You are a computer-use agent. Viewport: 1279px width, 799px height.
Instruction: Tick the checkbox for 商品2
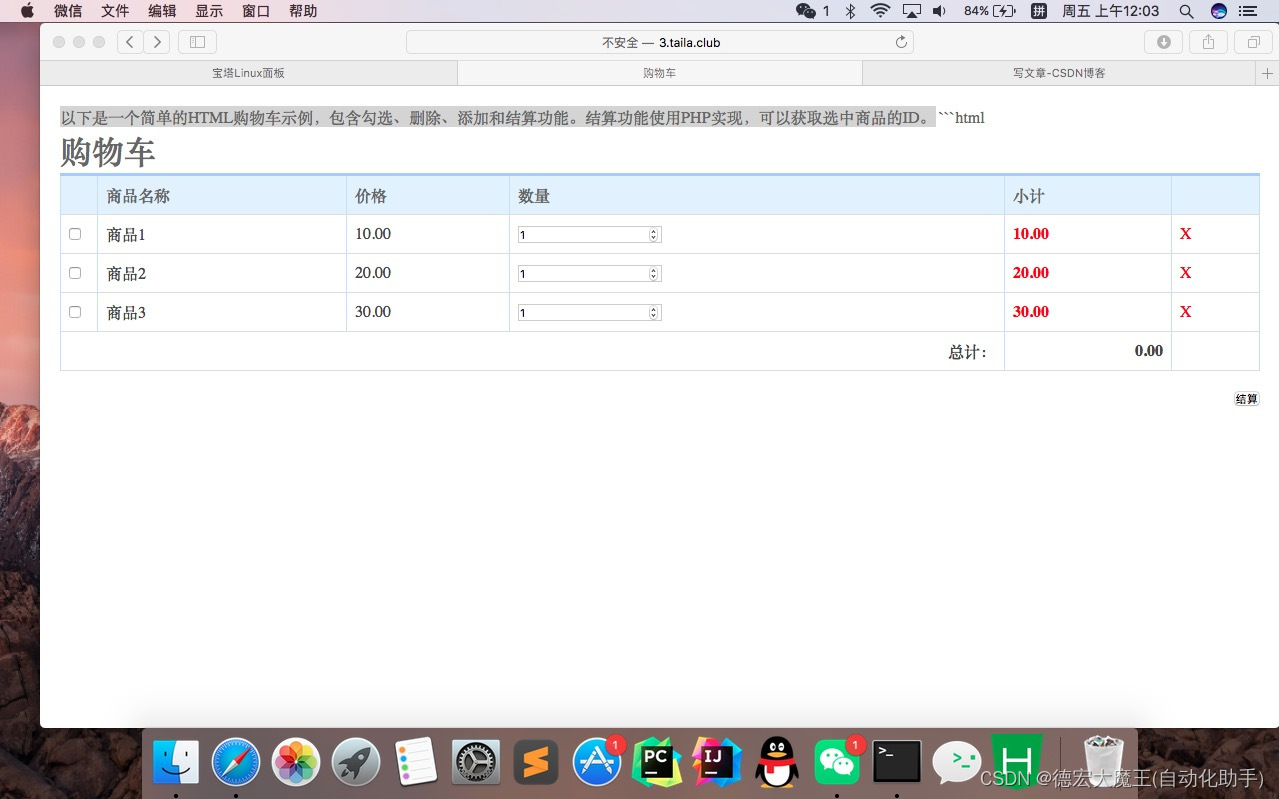pyautogui.click(x=75, y=273)
